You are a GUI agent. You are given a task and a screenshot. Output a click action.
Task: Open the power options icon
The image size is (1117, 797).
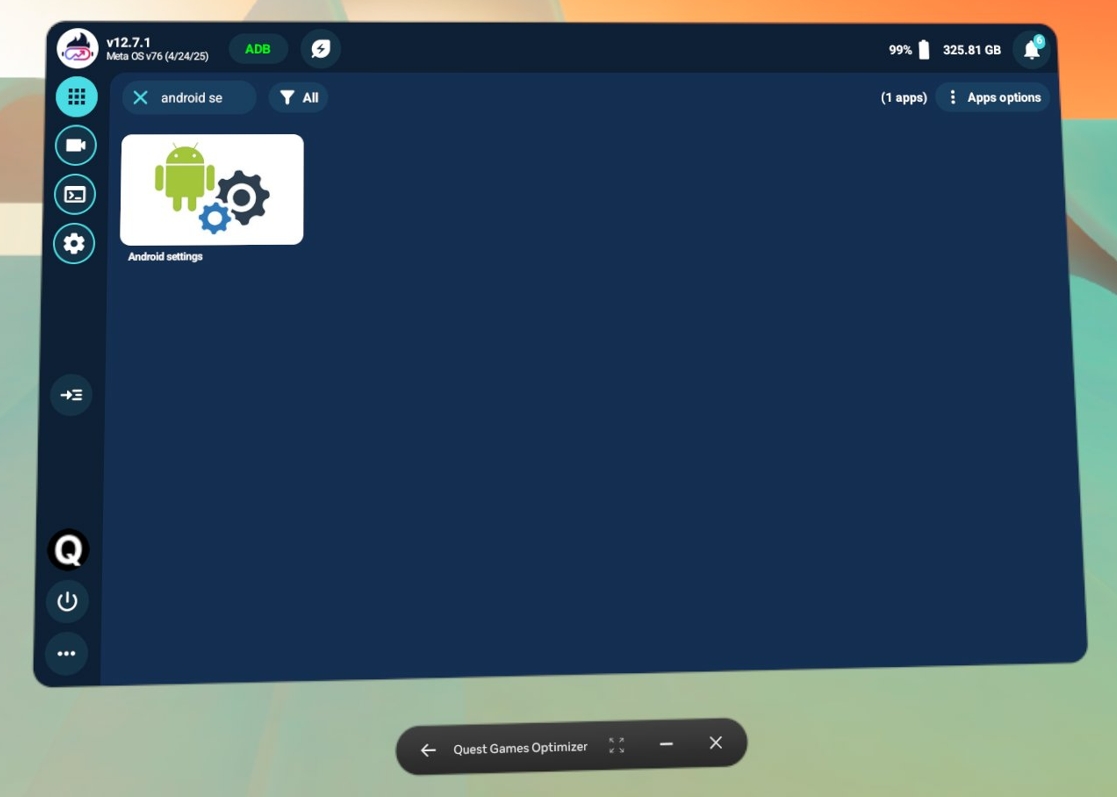(x=68, y=602)
